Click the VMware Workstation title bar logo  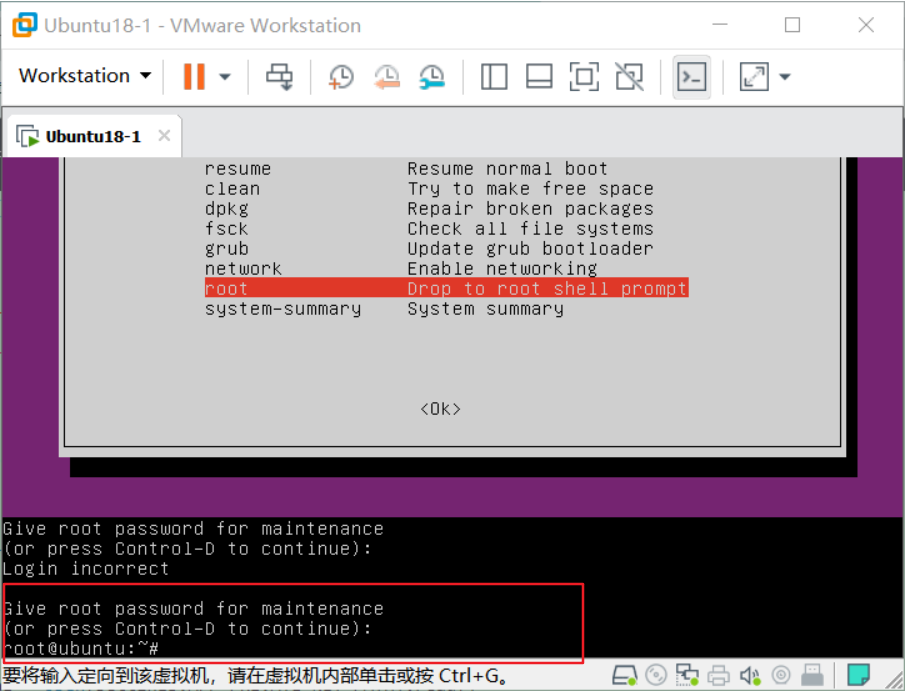pyautogui.click(x=25, y=25)
